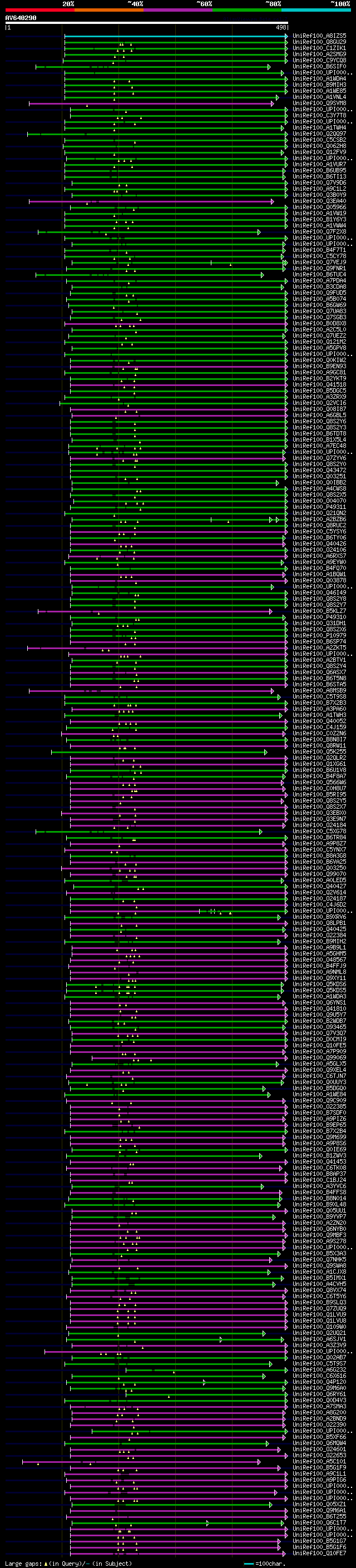Viewport: 356px width, 1568px height.
Task: Select hit label UniRef100_Q7F2X8
Action: point(319,232)
